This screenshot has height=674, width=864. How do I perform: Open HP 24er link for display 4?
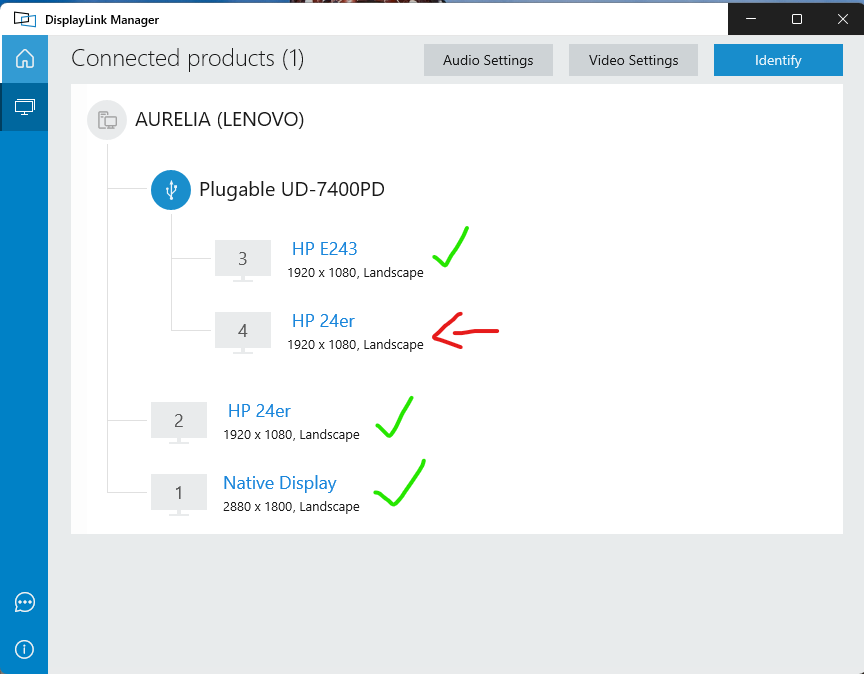(x=323, y=321)
